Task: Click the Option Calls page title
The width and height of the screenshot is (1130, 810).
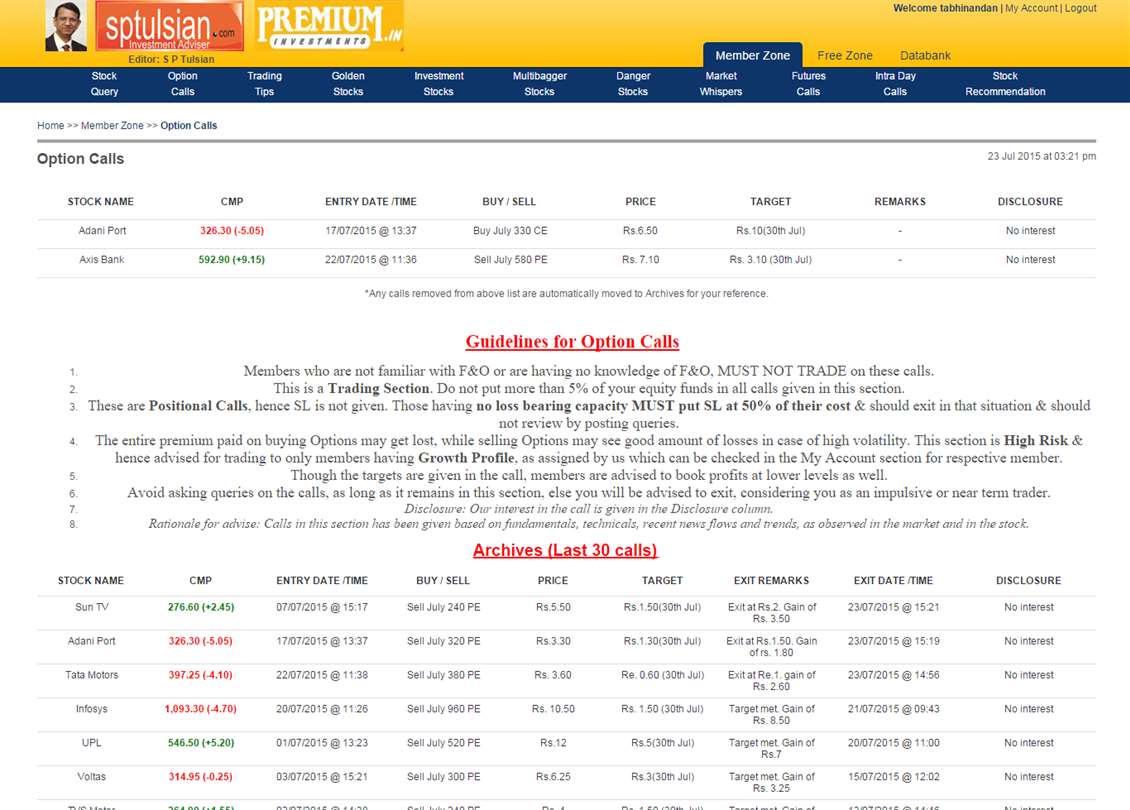Action: click(81, 159)
